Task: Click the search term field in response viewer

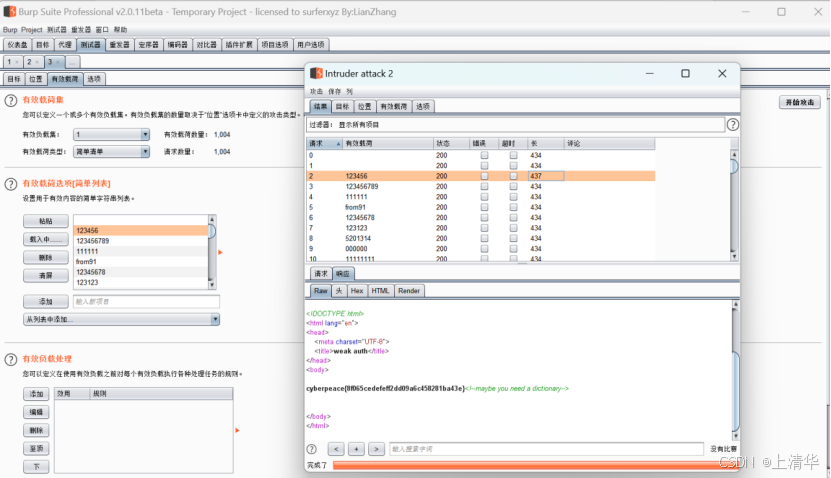Action: click(x=546, y=449)
